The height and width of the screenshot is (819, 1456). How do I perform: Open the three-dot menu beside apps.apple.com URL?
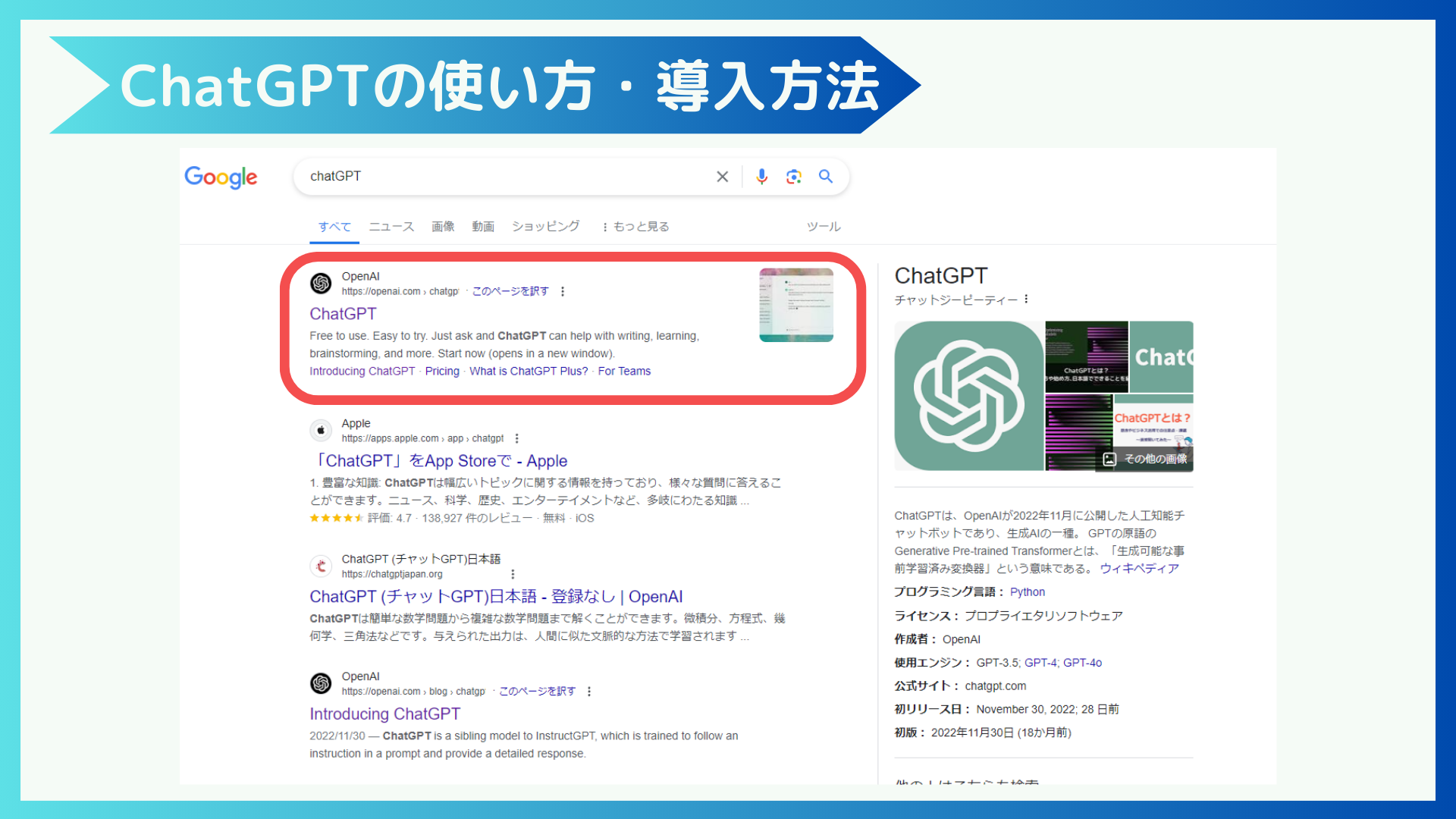click(x=517, y=438)
